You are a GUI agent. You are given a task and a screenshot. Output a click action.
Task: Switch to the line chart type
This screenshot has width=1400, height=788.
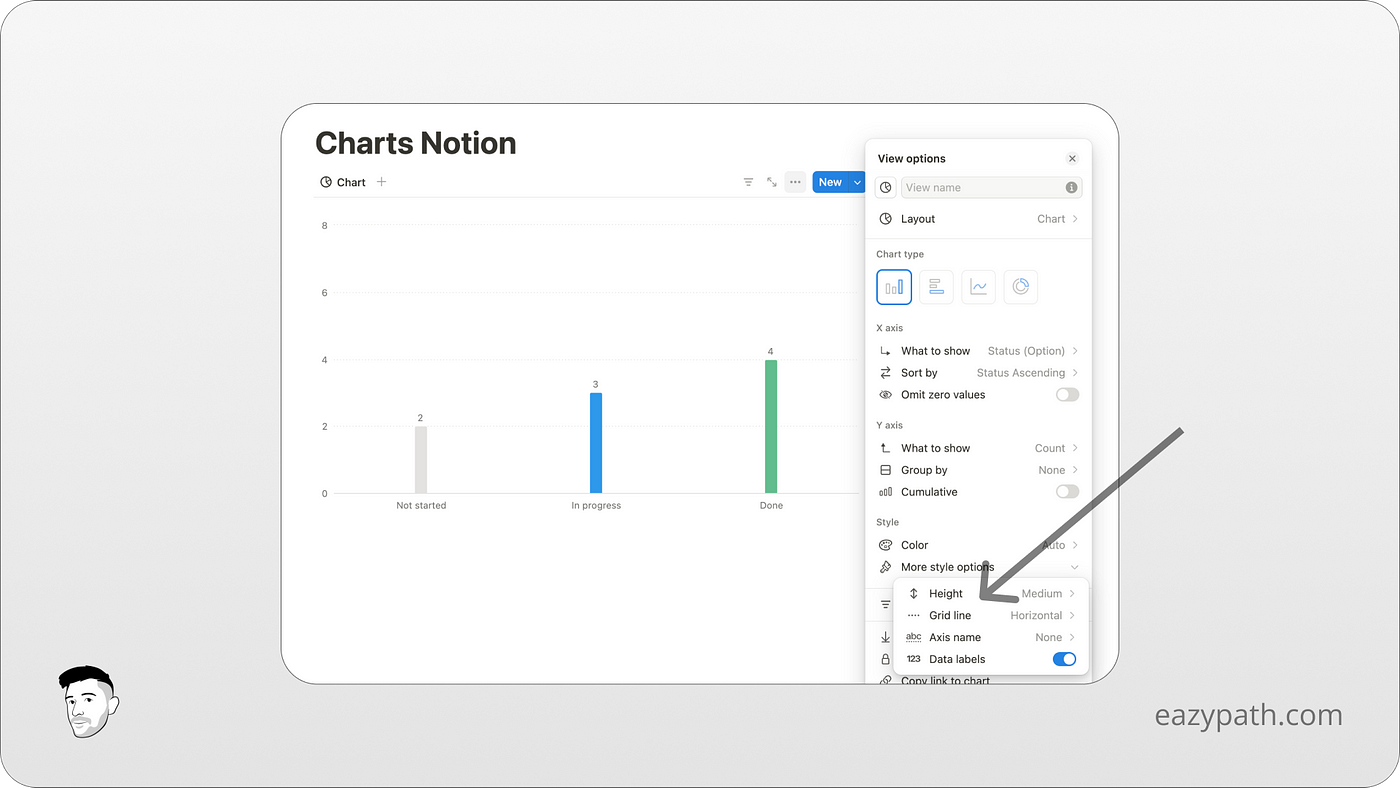coord(978,287)
